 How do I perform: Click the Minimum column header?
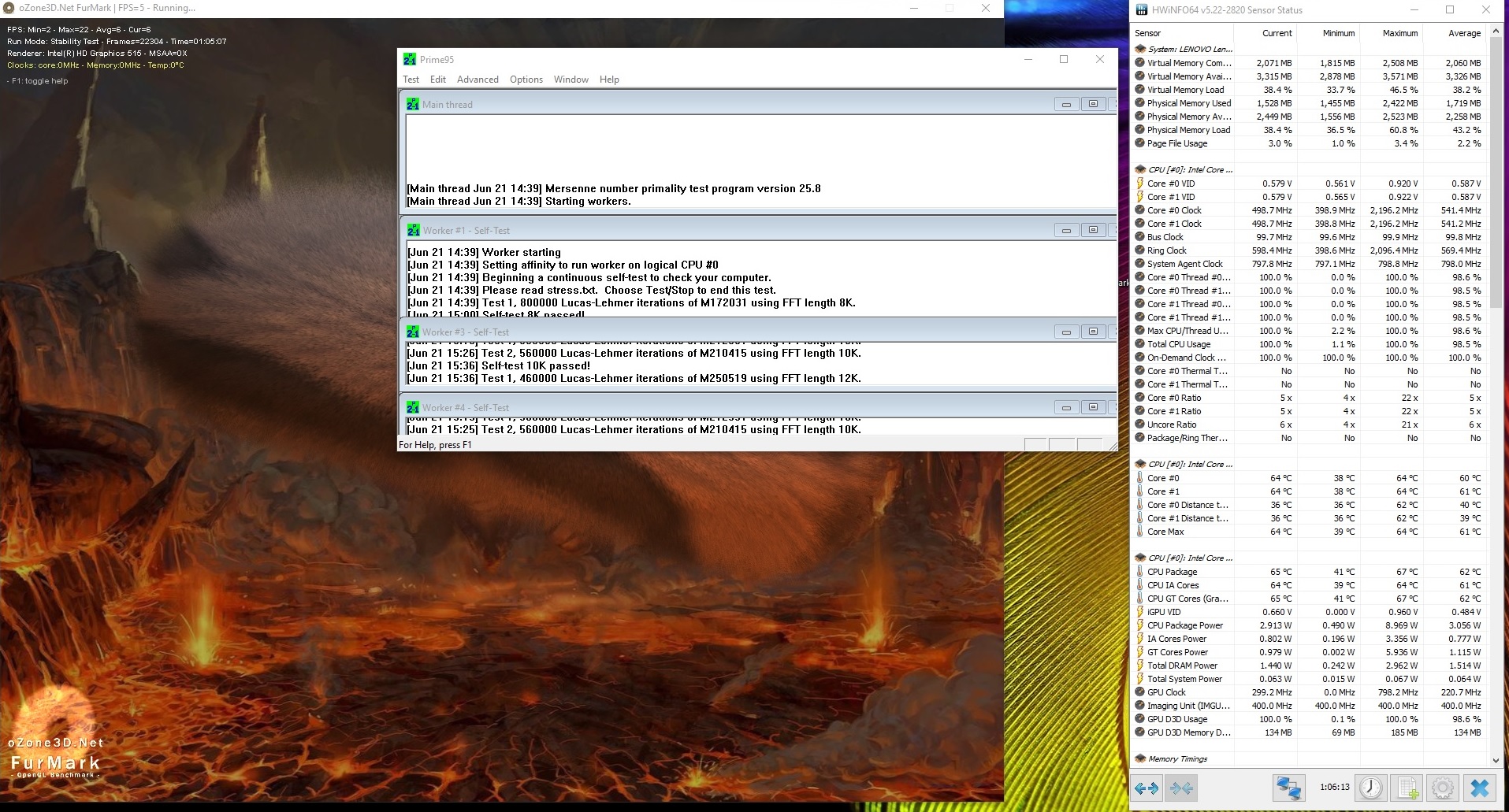coord(1328,33)
